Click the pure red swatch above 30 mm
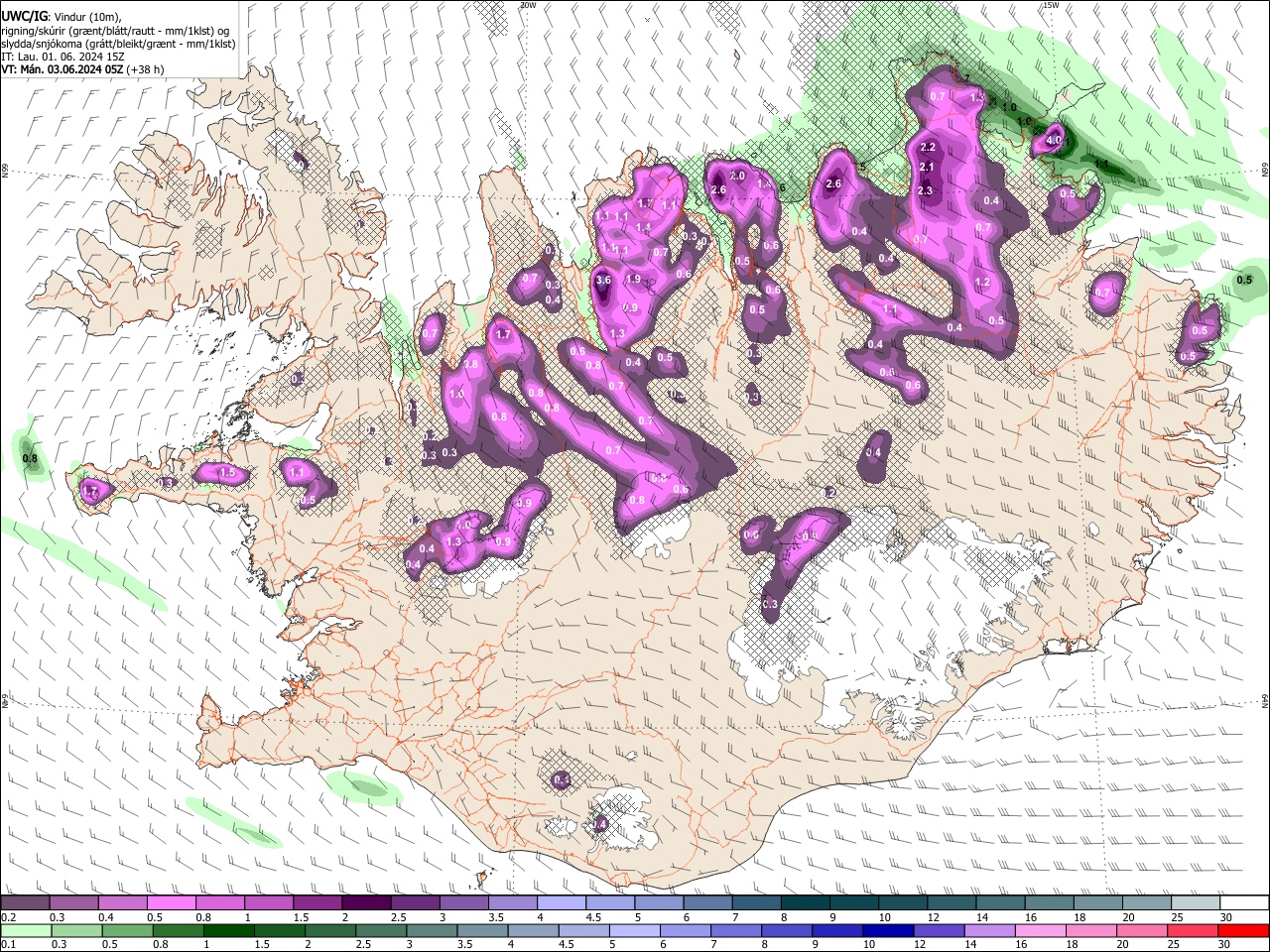Screen dimensions: 1270x952 coord(1244,930)
